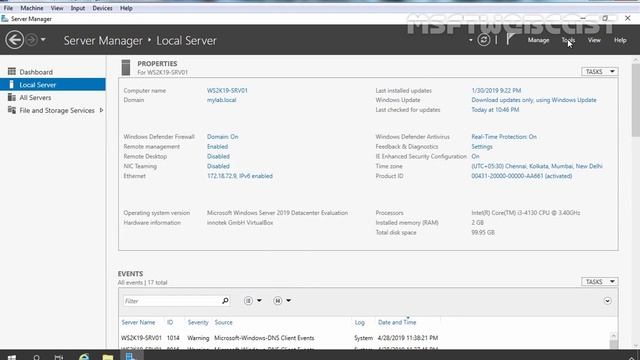
Task: Click the mylab.local domain link
Action: (x=221, y=100)
